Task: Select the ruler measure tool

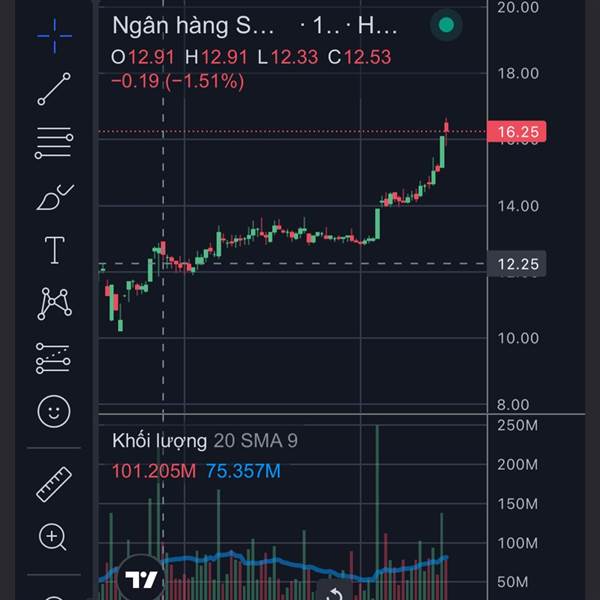Action: tap(54, 484)
